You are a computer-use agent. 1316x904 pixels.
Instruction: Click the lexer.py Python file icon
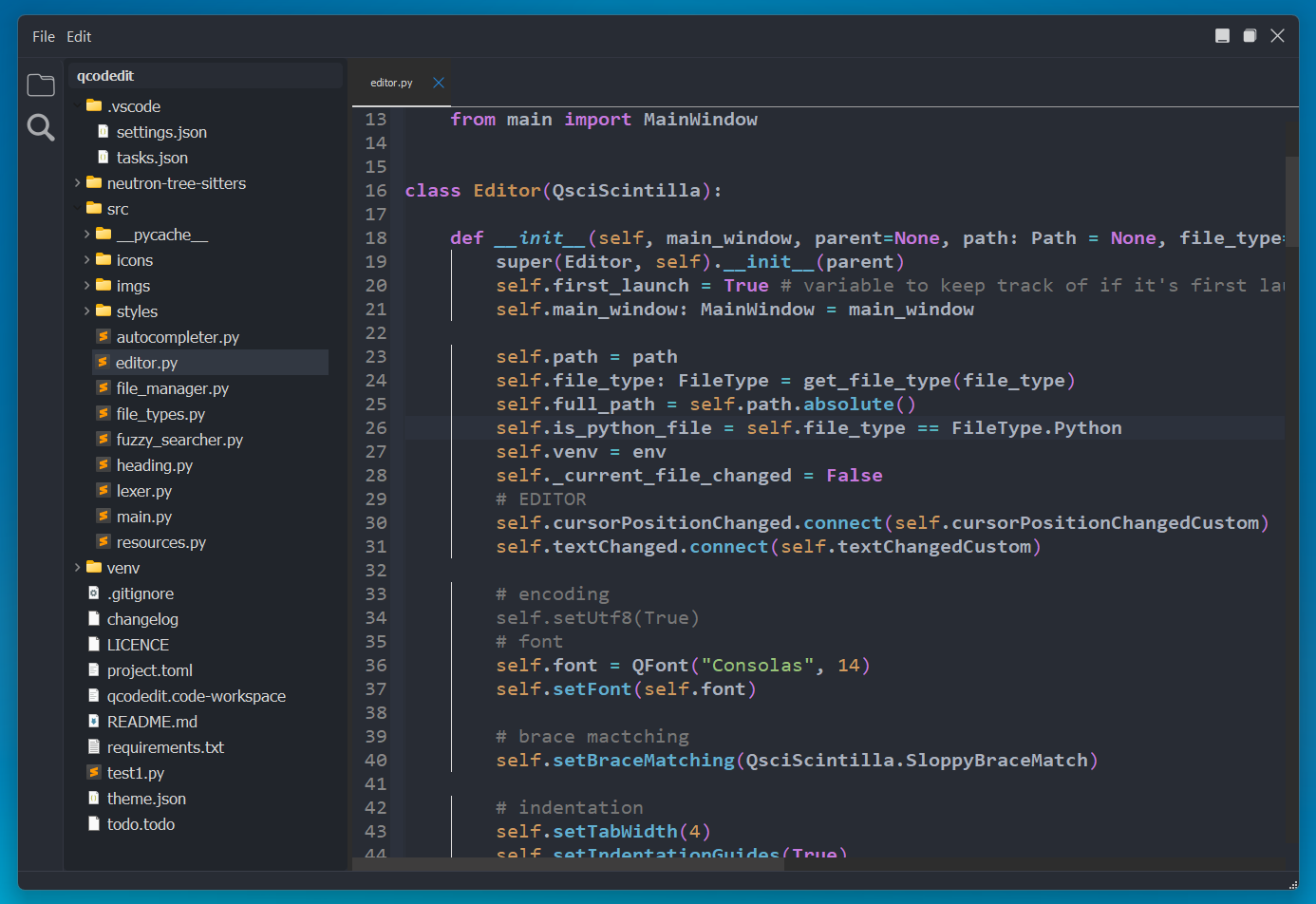103,490
